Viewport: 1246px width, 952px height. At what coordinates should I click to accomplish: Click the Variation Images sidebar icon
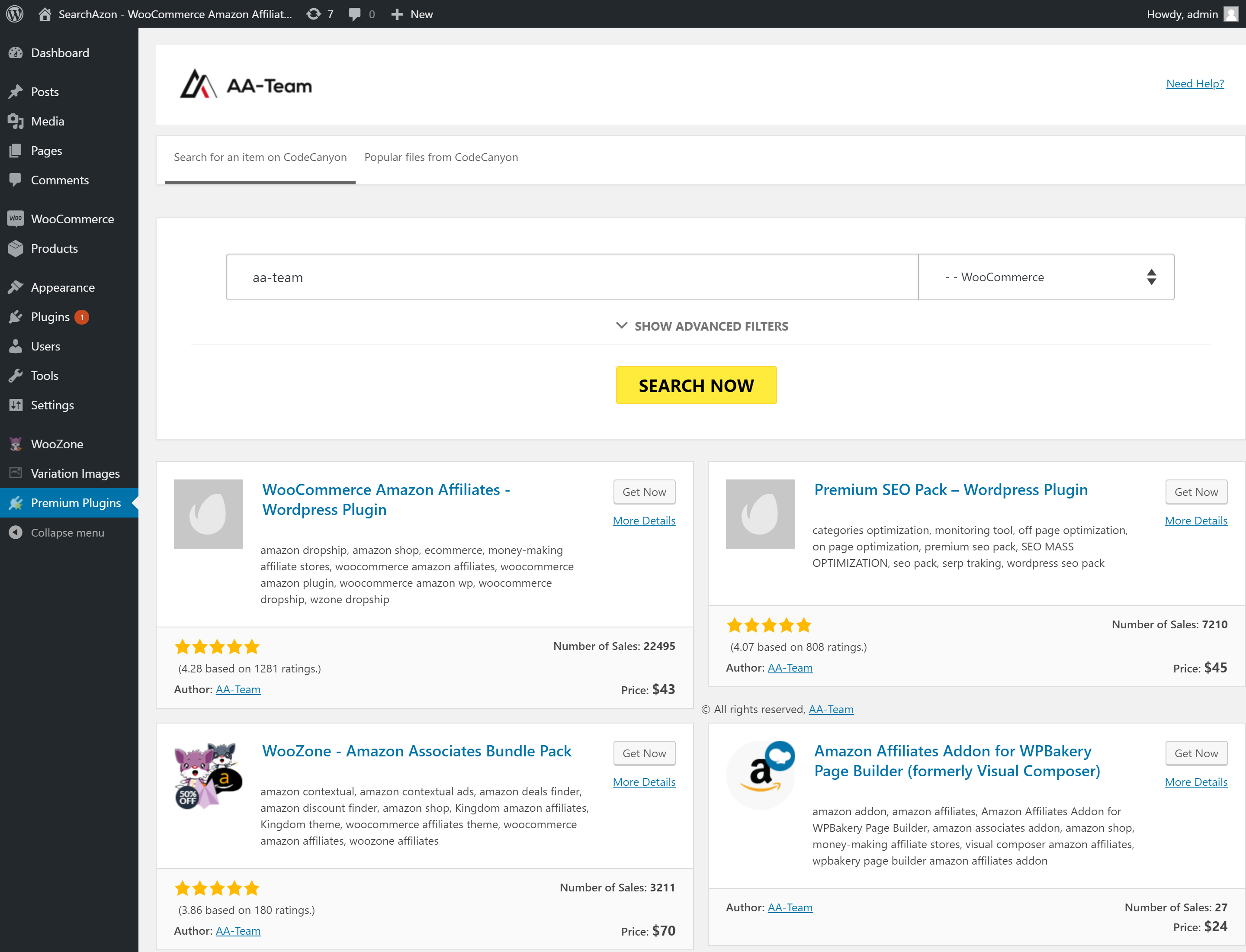coord(15,473)
